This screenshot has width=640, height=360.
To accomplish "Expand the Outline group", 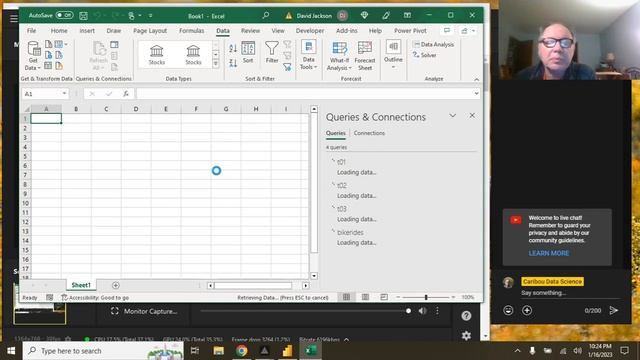I will (393, 54).
